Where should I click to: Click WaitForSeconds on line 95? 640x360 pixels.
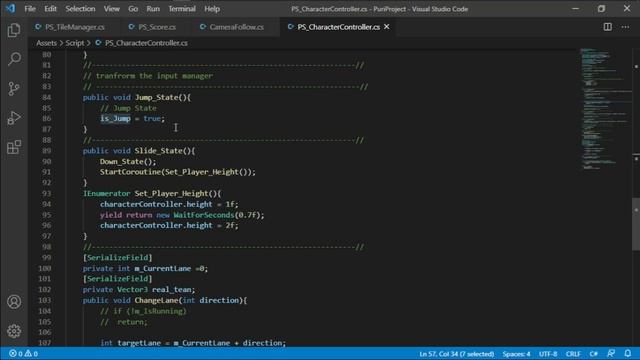pos(204,215)
